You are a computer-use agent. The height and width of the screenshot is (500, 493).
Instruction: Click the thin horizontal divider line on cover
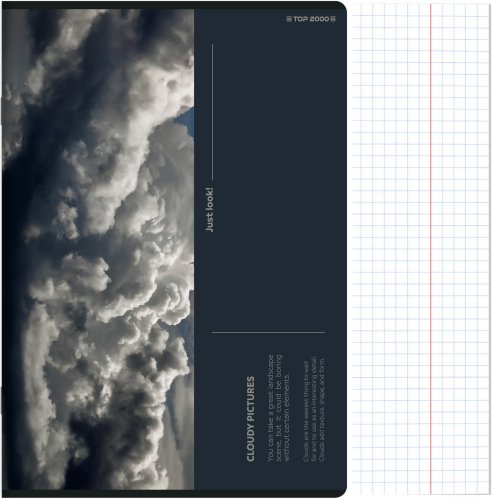point(268,332)
